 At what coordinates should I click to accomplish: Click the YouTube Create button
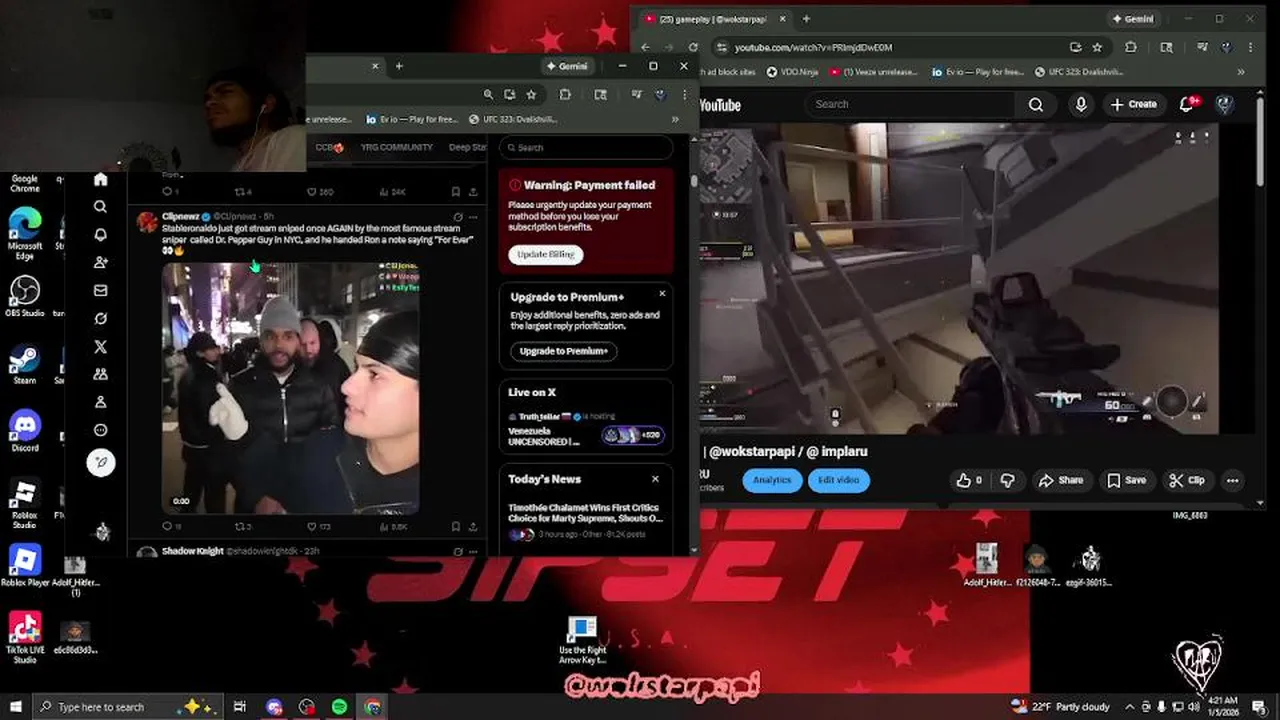(x=1133, y=104)
